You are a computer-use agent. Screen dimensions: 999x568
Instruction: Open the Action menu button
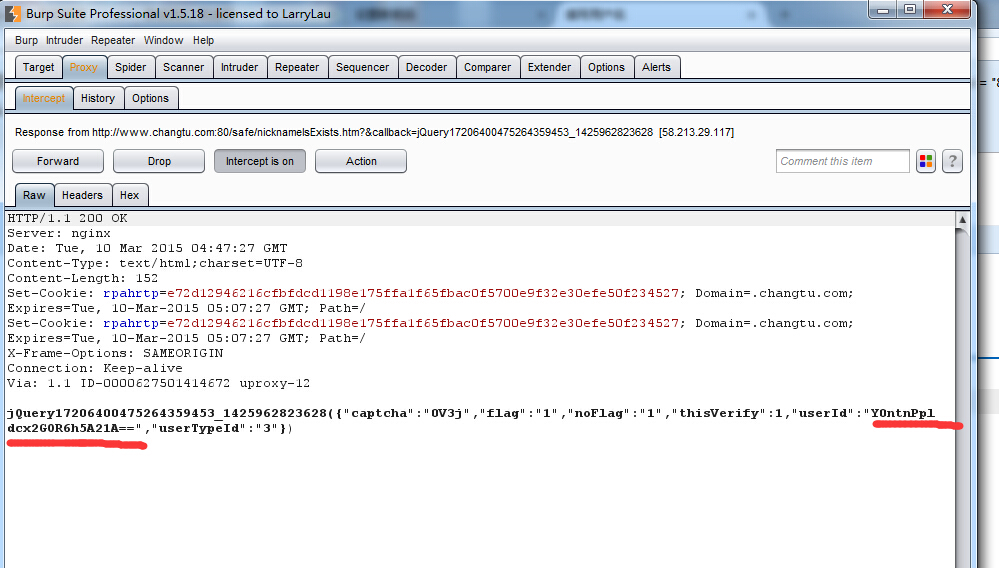tap(361, 161)
